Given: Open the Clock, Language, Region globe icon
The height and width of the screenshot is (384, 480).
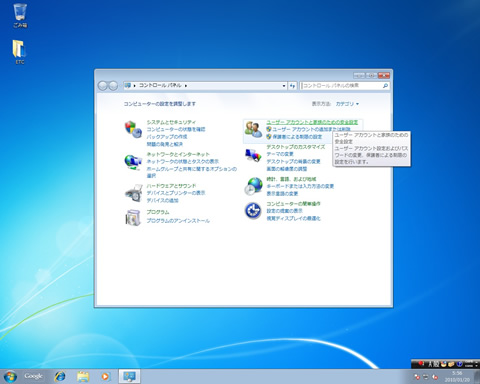Looking at the screenshot, I should click(x=253, y=186).
